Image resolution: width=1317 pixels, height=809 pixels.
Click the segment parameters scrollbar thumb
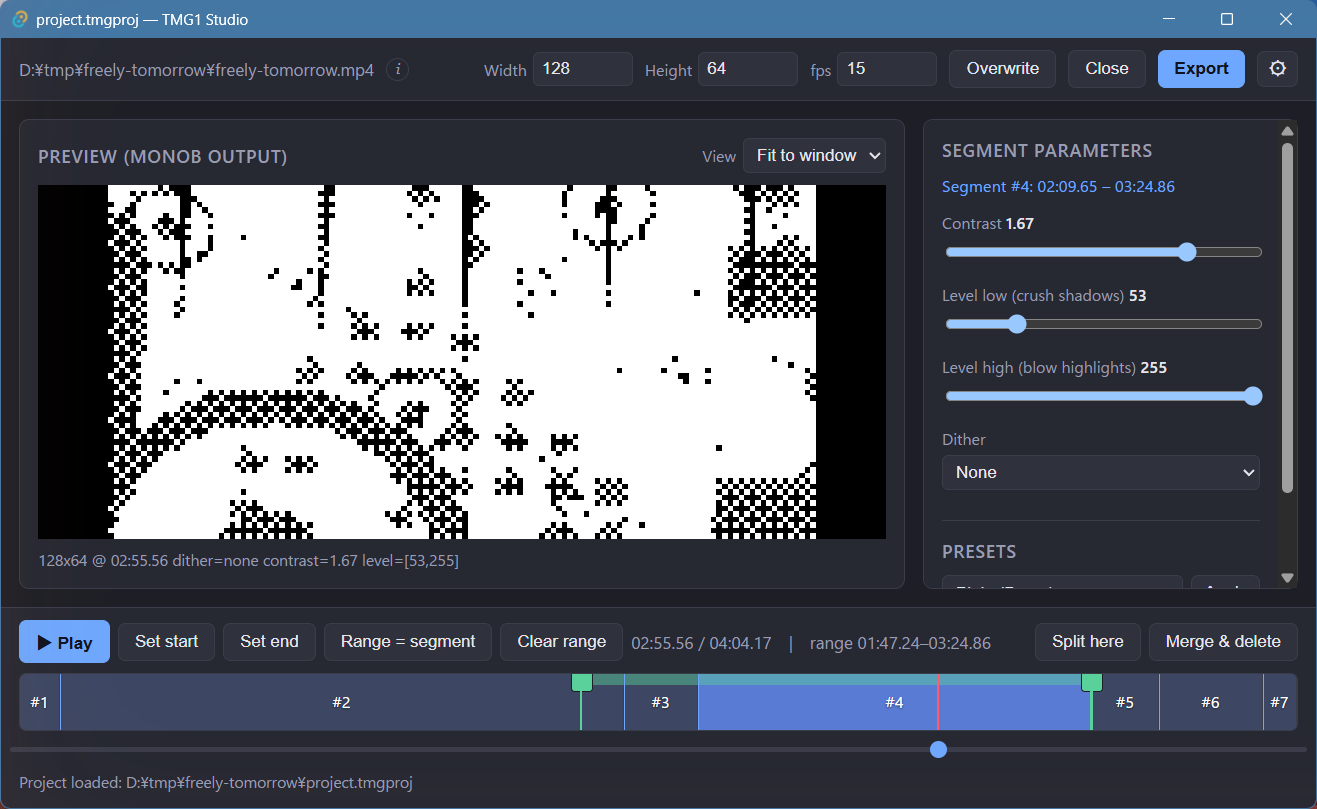(1288, 317)
